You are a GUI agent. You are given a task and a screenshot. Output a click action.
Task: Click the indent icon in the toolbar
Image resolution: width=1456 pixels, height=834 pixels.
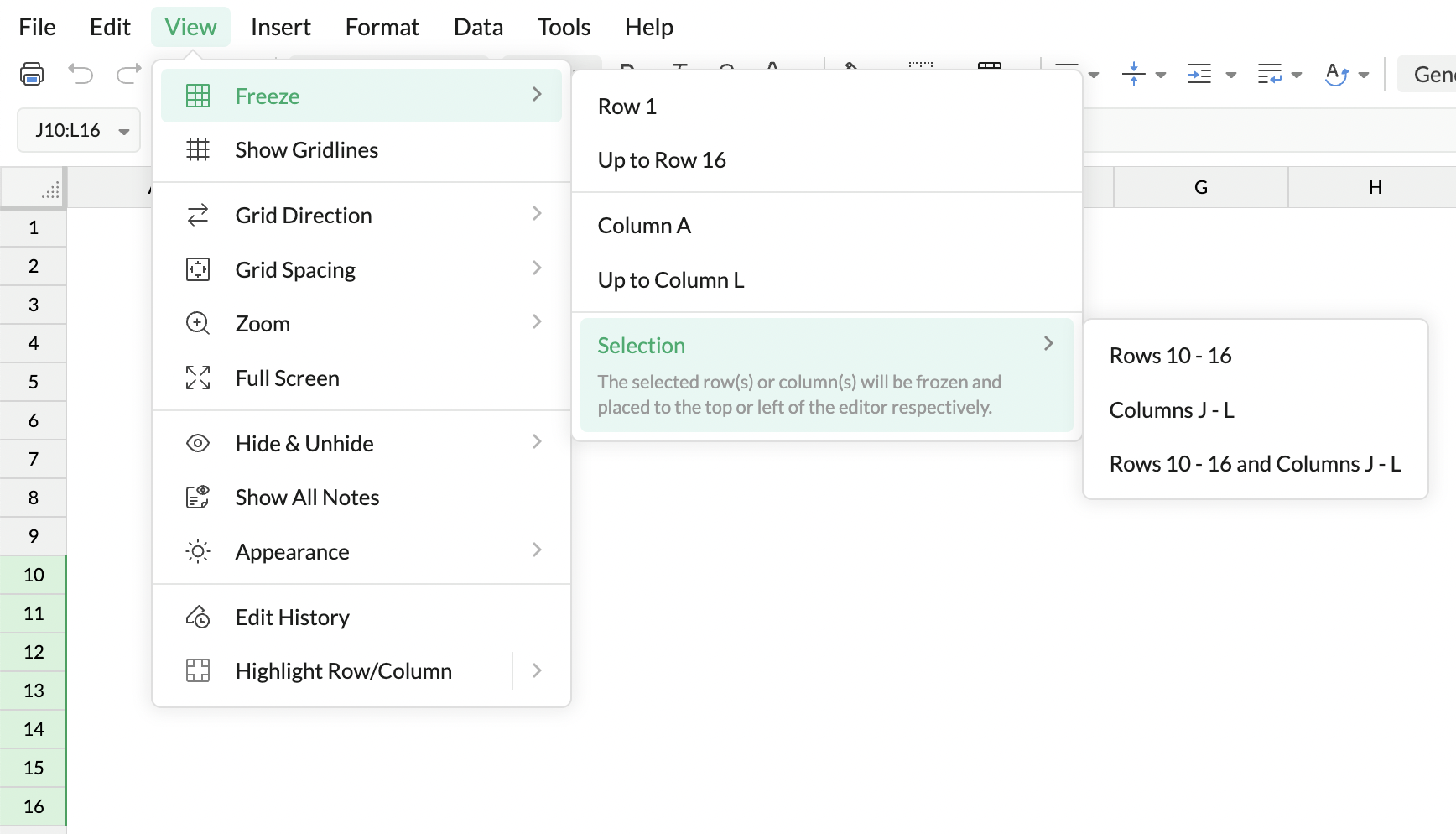pyautogui.click(x=1199, y=74)
